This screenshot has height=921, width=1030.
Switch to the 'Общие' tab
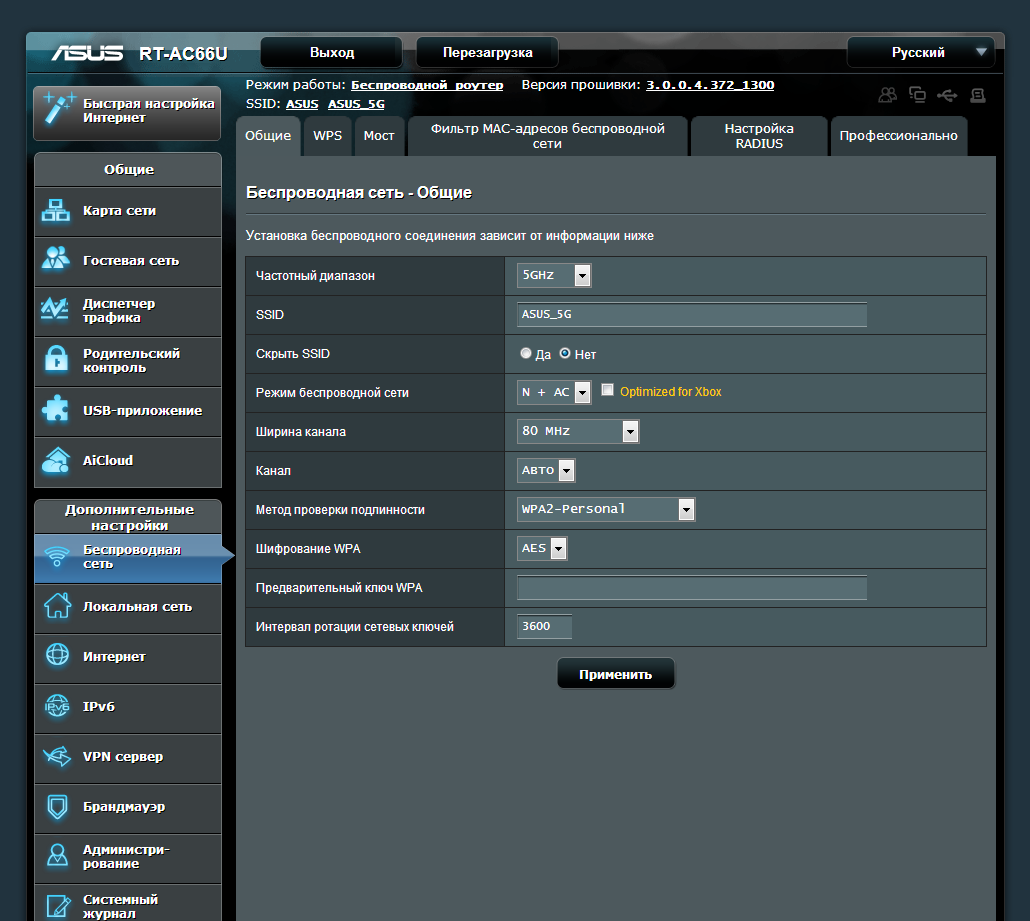(x=268, y=136)
